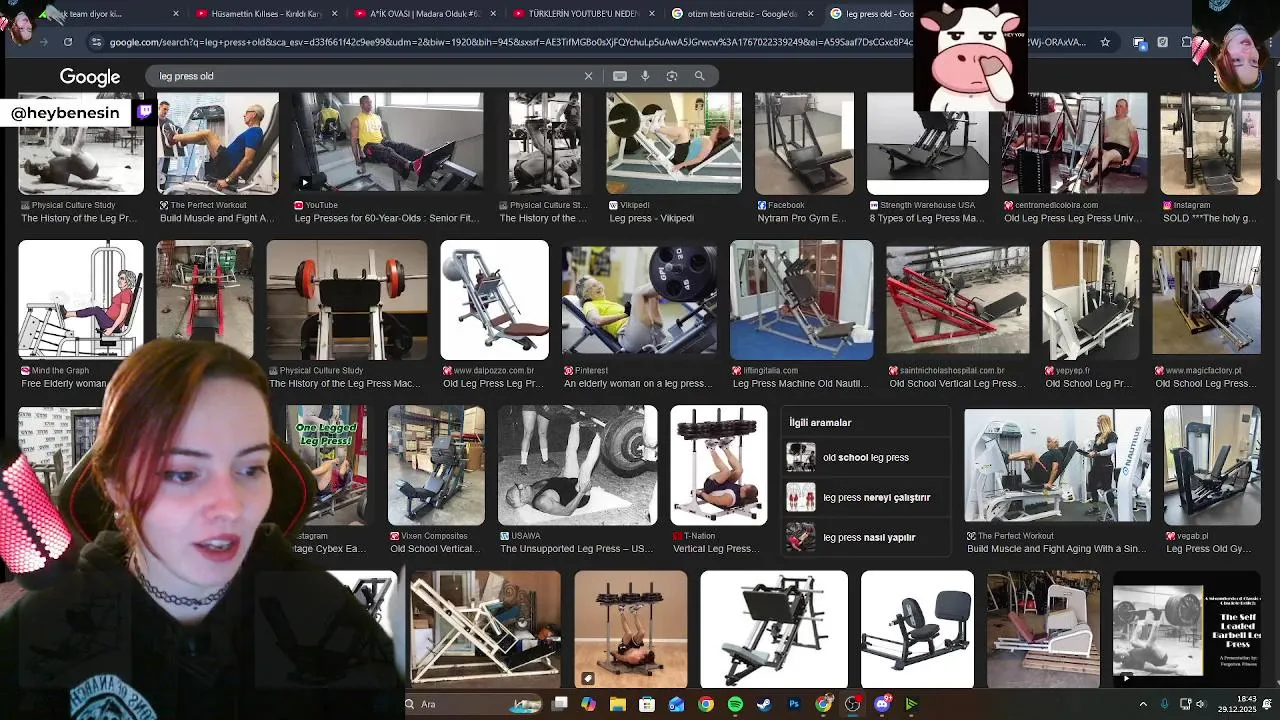1280x720 pixels.
Task: Open magicfactory.pl 'Old School Leg Press' image
Action: tap(1206, 300)
